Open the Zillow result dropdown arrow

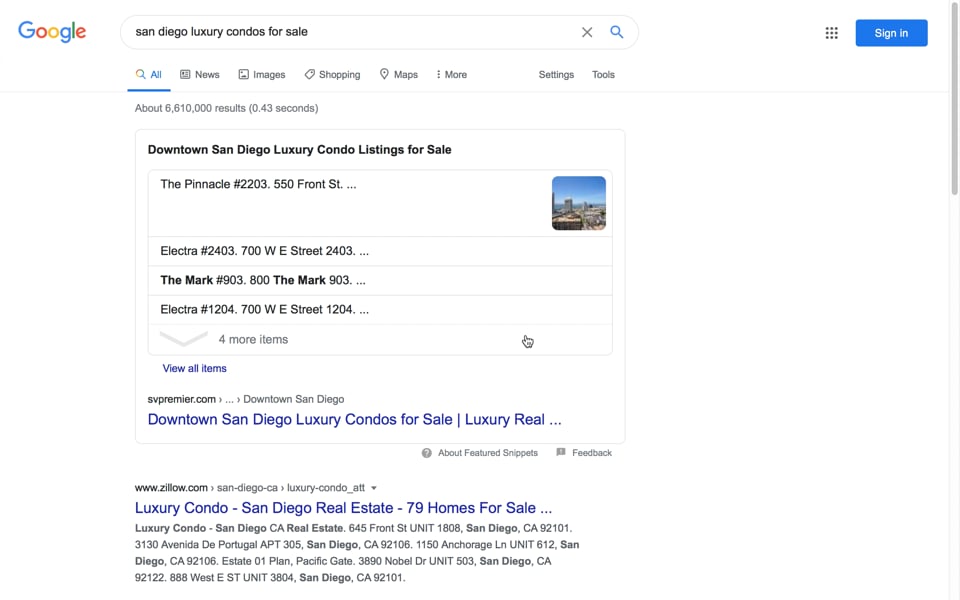coord(373,488)
